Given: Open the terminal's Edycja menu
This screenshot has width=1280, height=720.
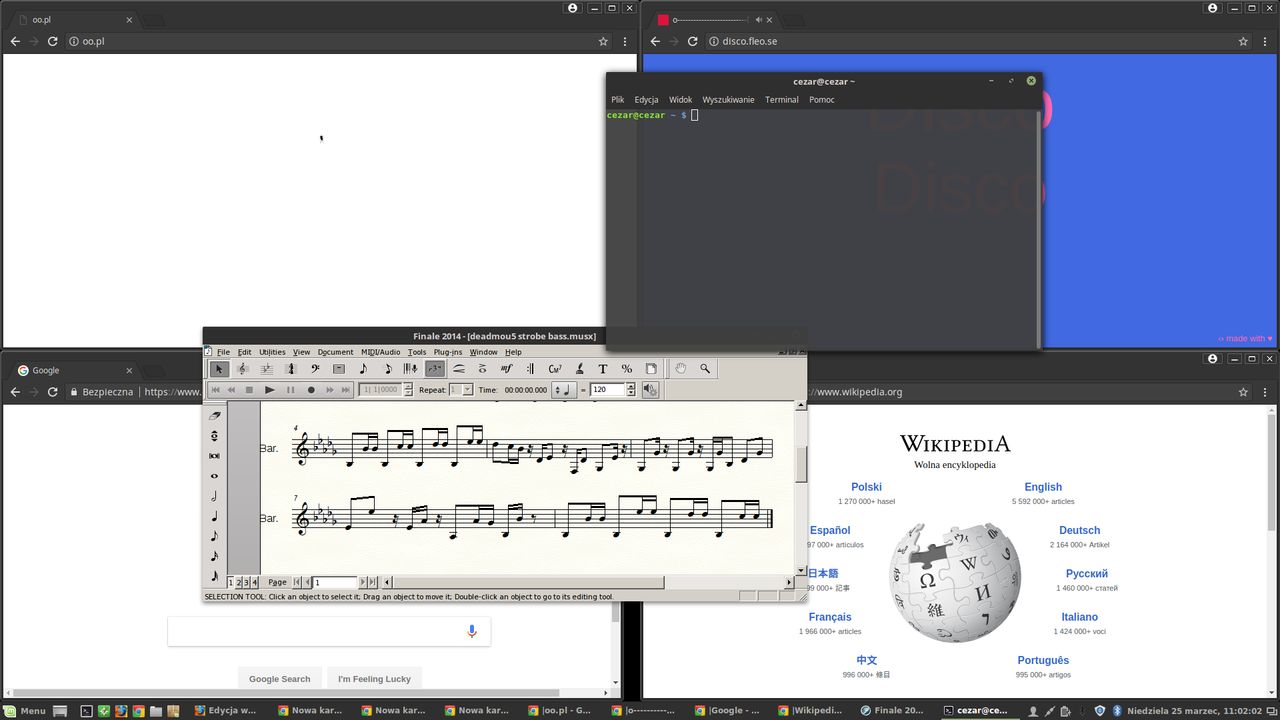Looking at the screenshot, I should [x=646, y=100].
